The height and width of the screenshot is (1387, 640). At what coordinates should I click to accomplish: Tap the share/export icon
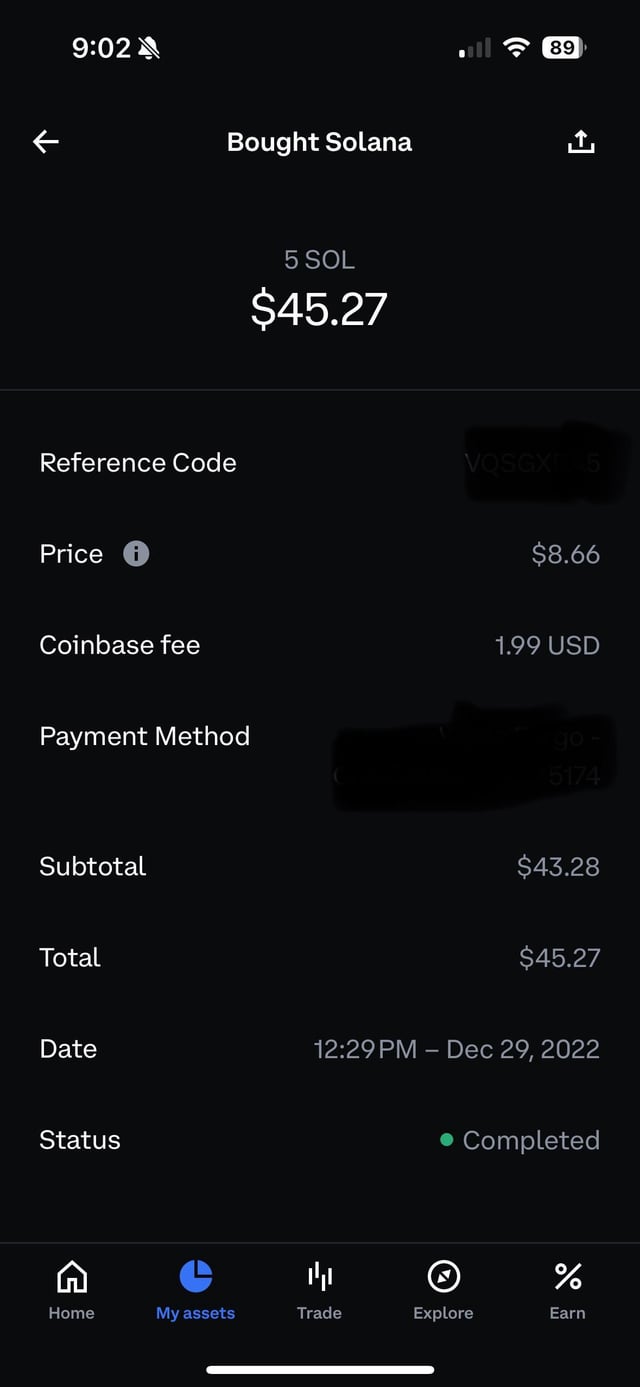[x=581, y=142]
